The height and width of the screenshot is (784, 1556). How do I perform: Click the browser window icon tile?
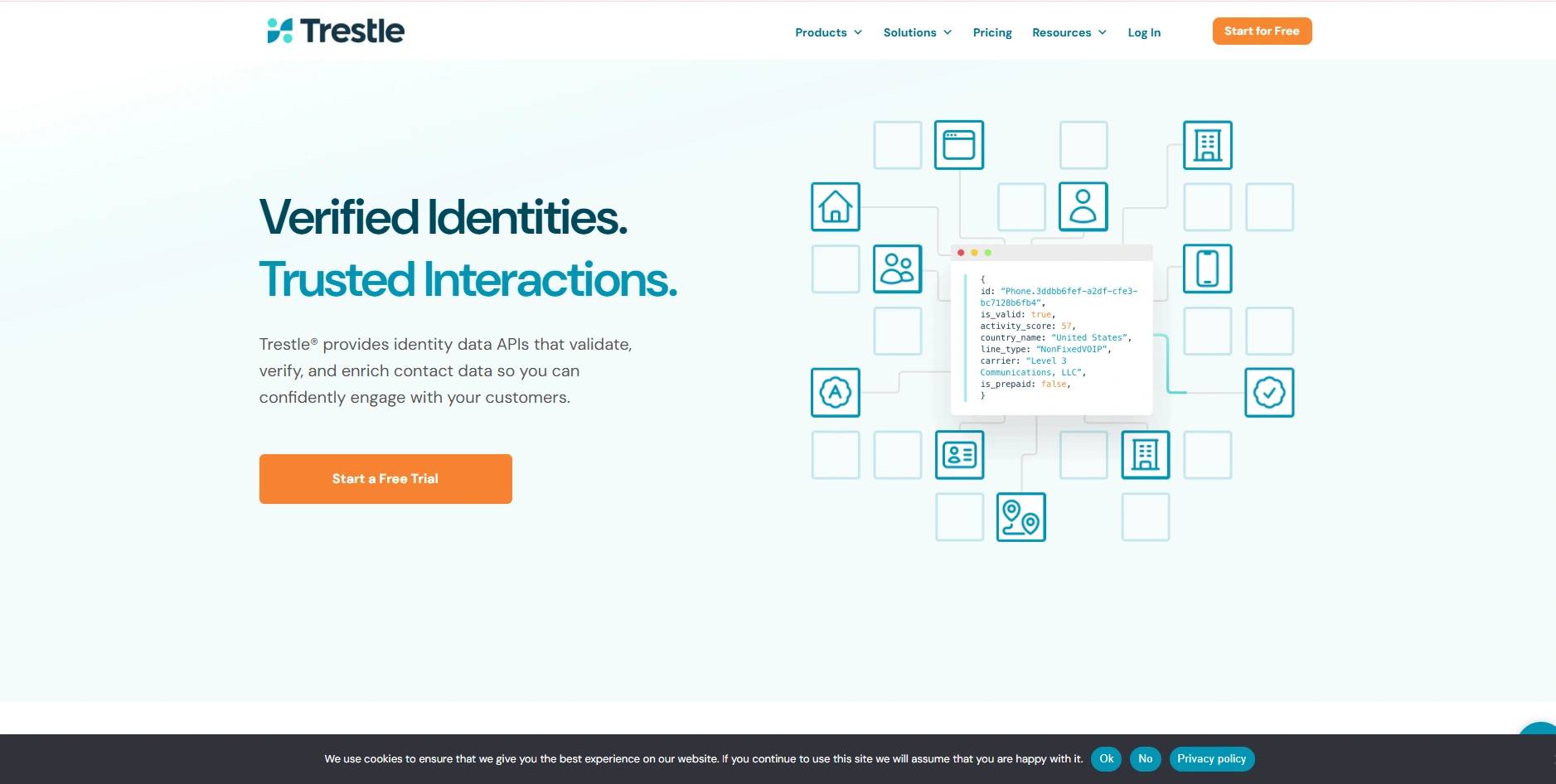point(958,145)
